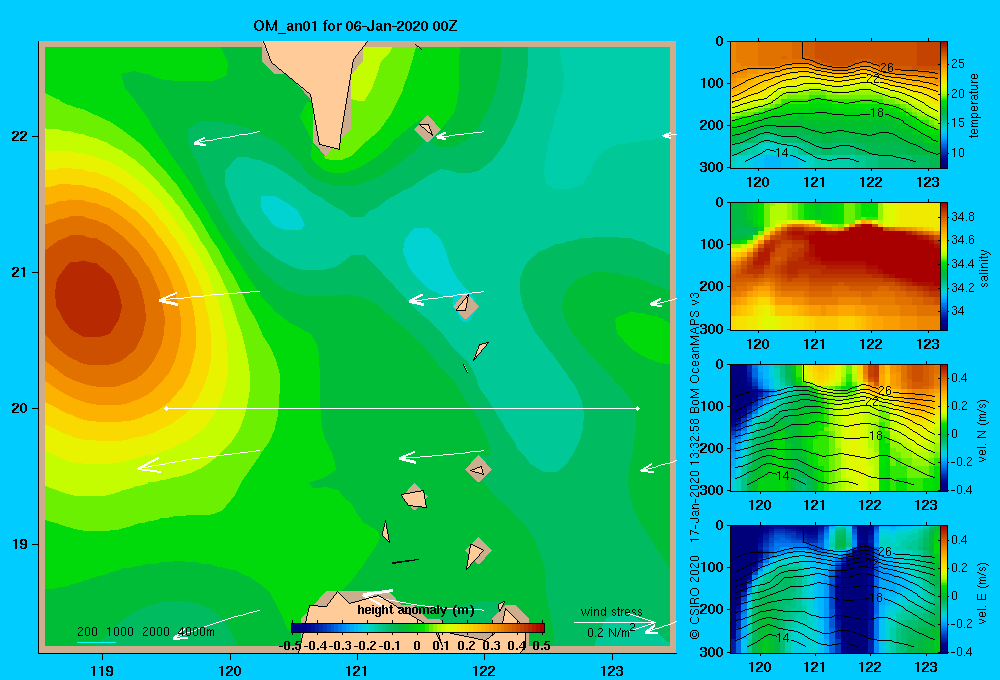Click longitude label 123 on main map
This screenshot has height=680, width=1000.
coord(612,670)
